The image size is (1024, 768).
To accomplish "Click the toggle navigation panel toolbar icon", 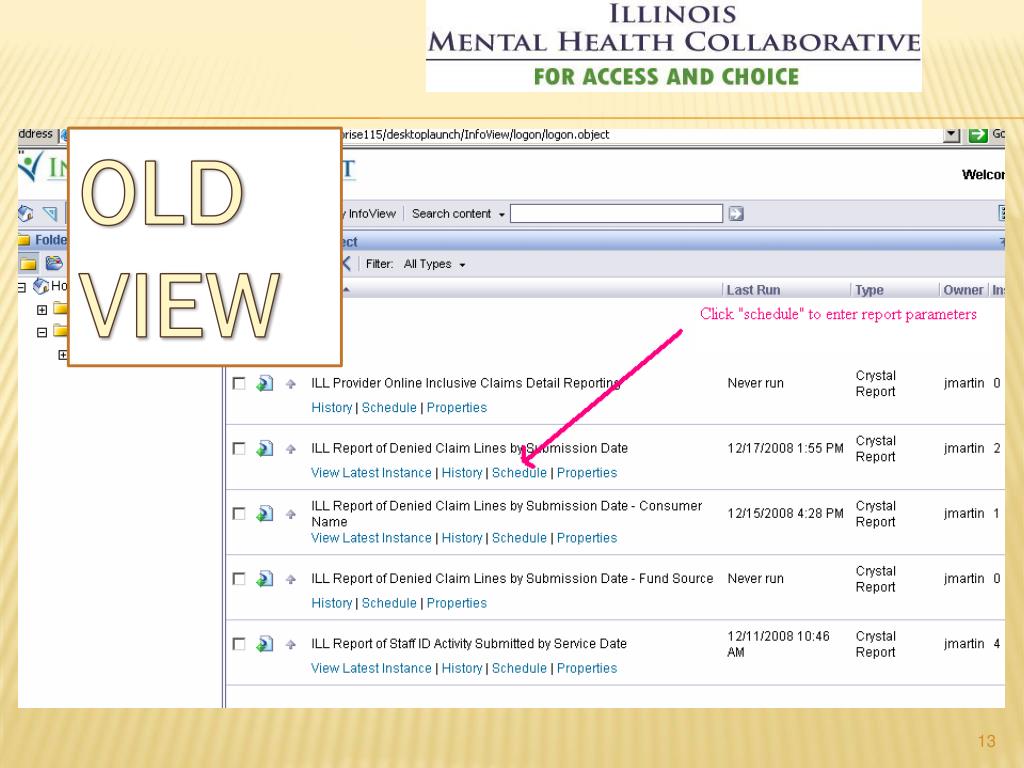I will [x=50, y=214].
